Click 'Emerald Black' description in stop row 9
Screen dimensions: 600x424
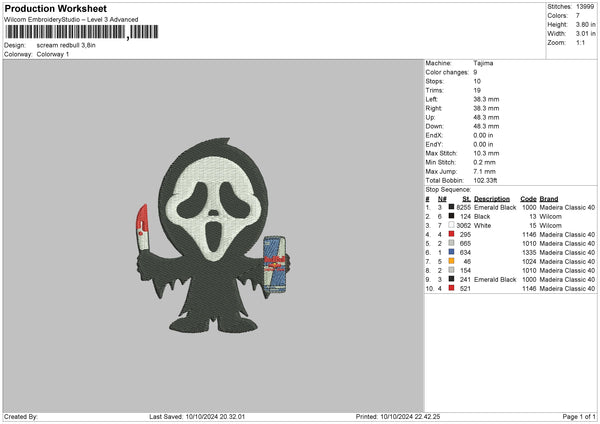click(495, 279)
